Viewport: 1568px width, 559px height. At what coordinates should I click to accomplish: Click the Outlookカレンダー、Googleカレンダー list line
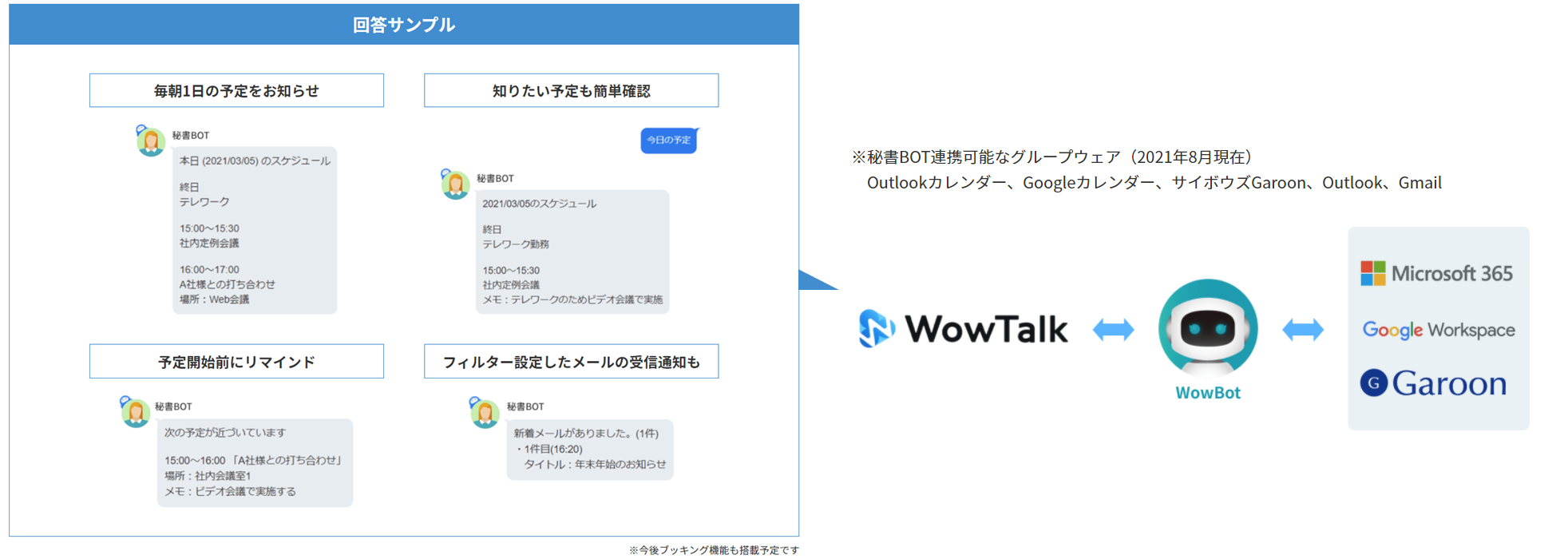pyautogui.click(x=1154, y=183)
